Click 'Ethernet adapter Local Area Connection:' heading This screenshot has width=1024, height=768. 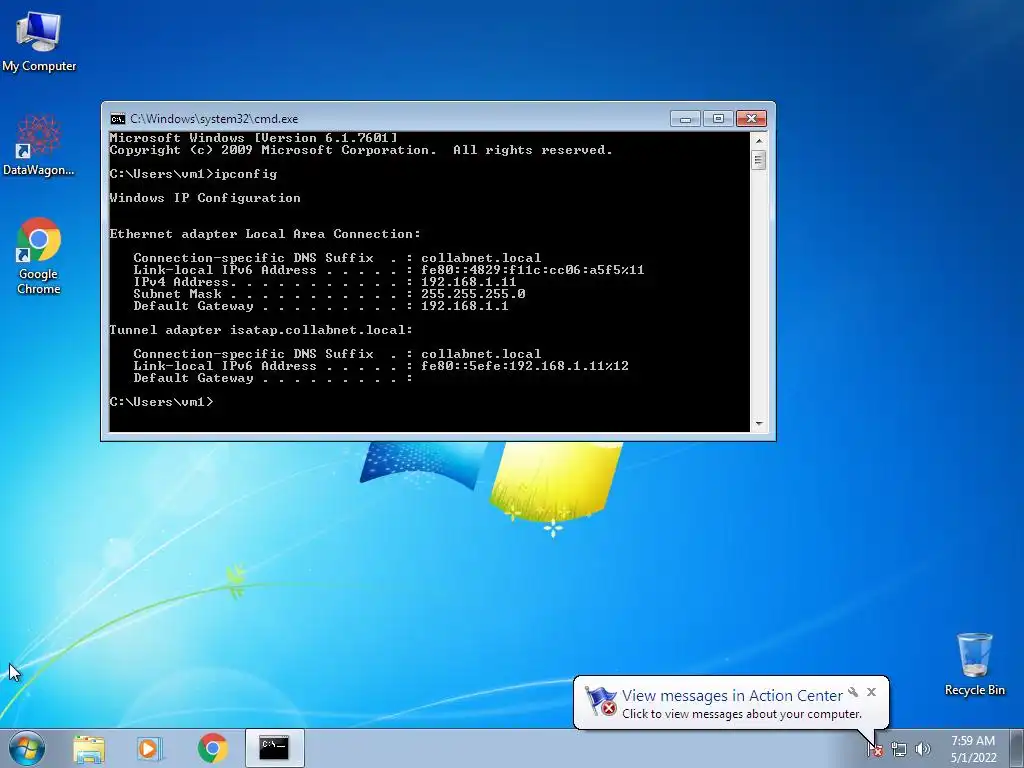pyautogui.click(x=265, y=234)
